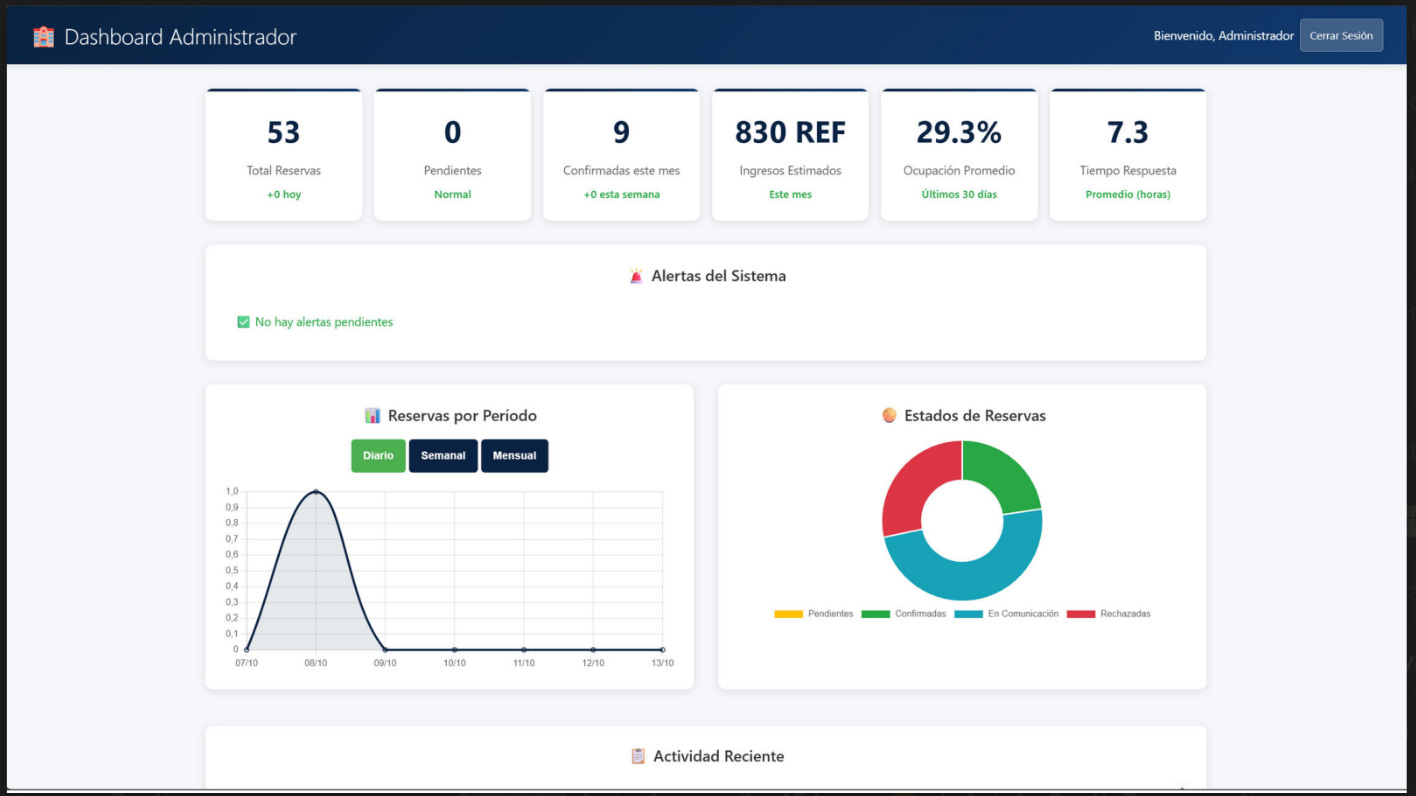The image size is (1416, 796).
Task: Switch the chart to Semanal view
Action: (x=443, y=455)
